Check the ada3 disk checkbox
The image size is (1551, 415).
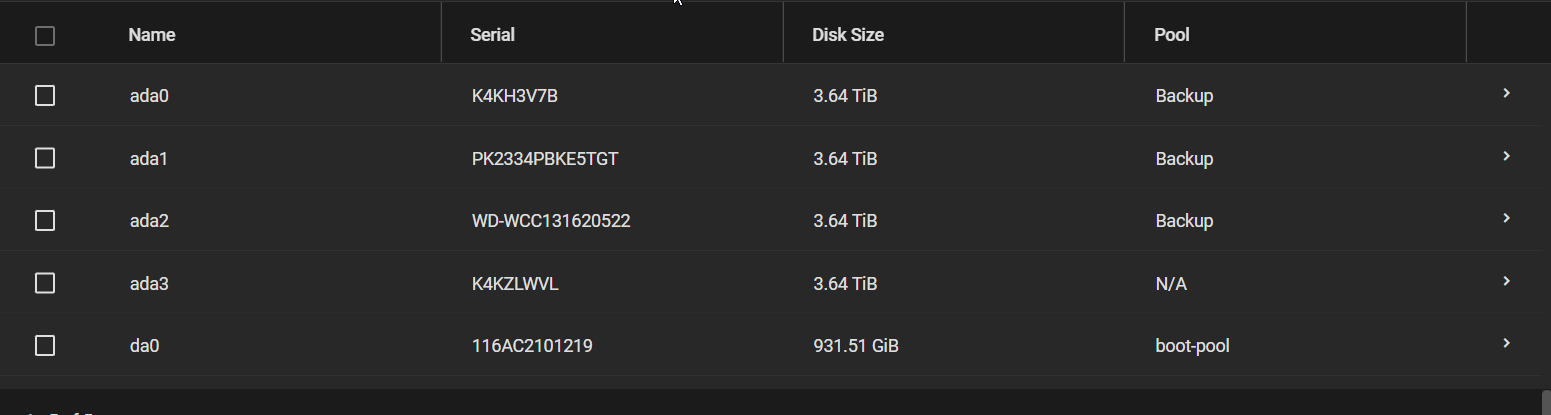coord(45,283)
